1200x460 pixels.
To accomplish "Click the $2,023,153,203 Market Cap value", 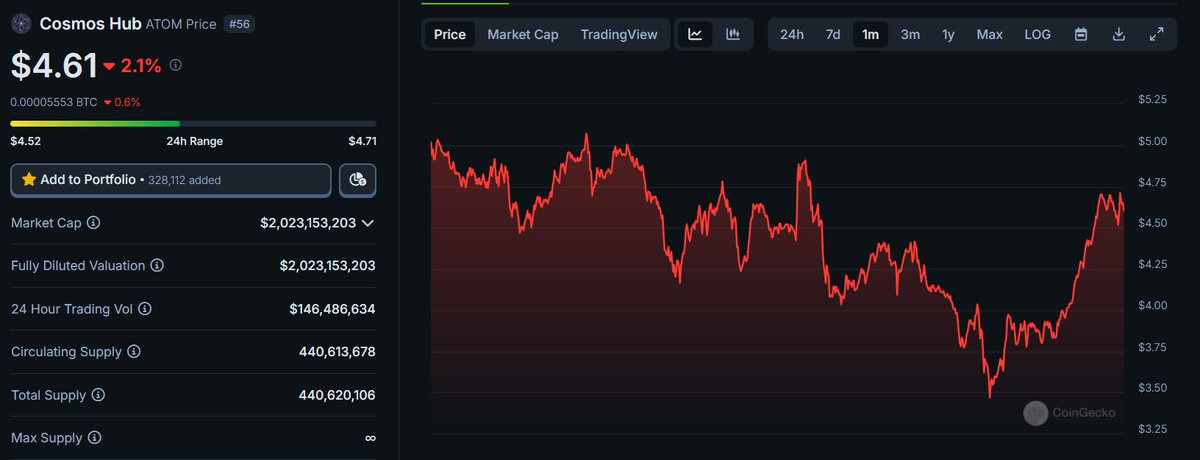I will [308, 223].
